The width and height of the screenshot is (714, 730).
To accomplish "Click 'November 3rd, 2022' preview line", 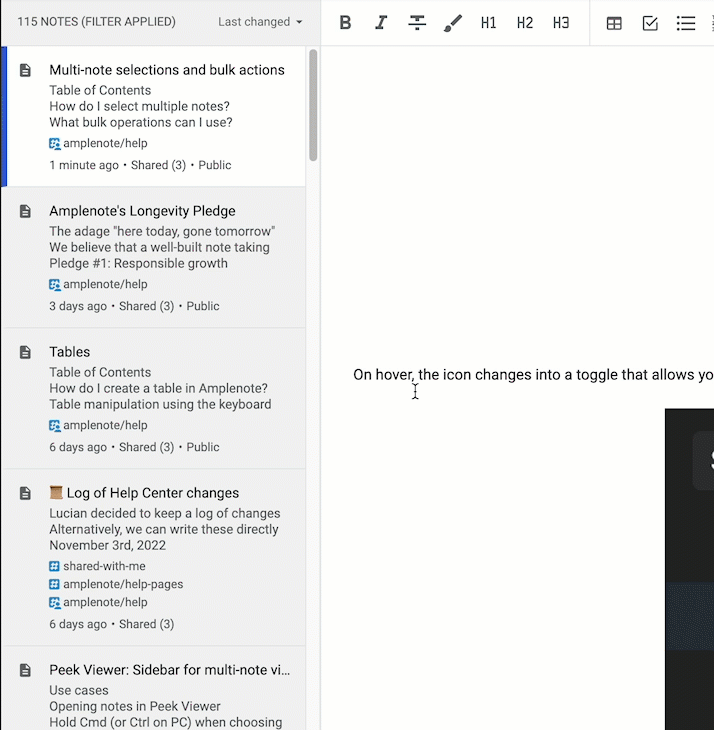I will pyautogui.click(x=108, y=546).
